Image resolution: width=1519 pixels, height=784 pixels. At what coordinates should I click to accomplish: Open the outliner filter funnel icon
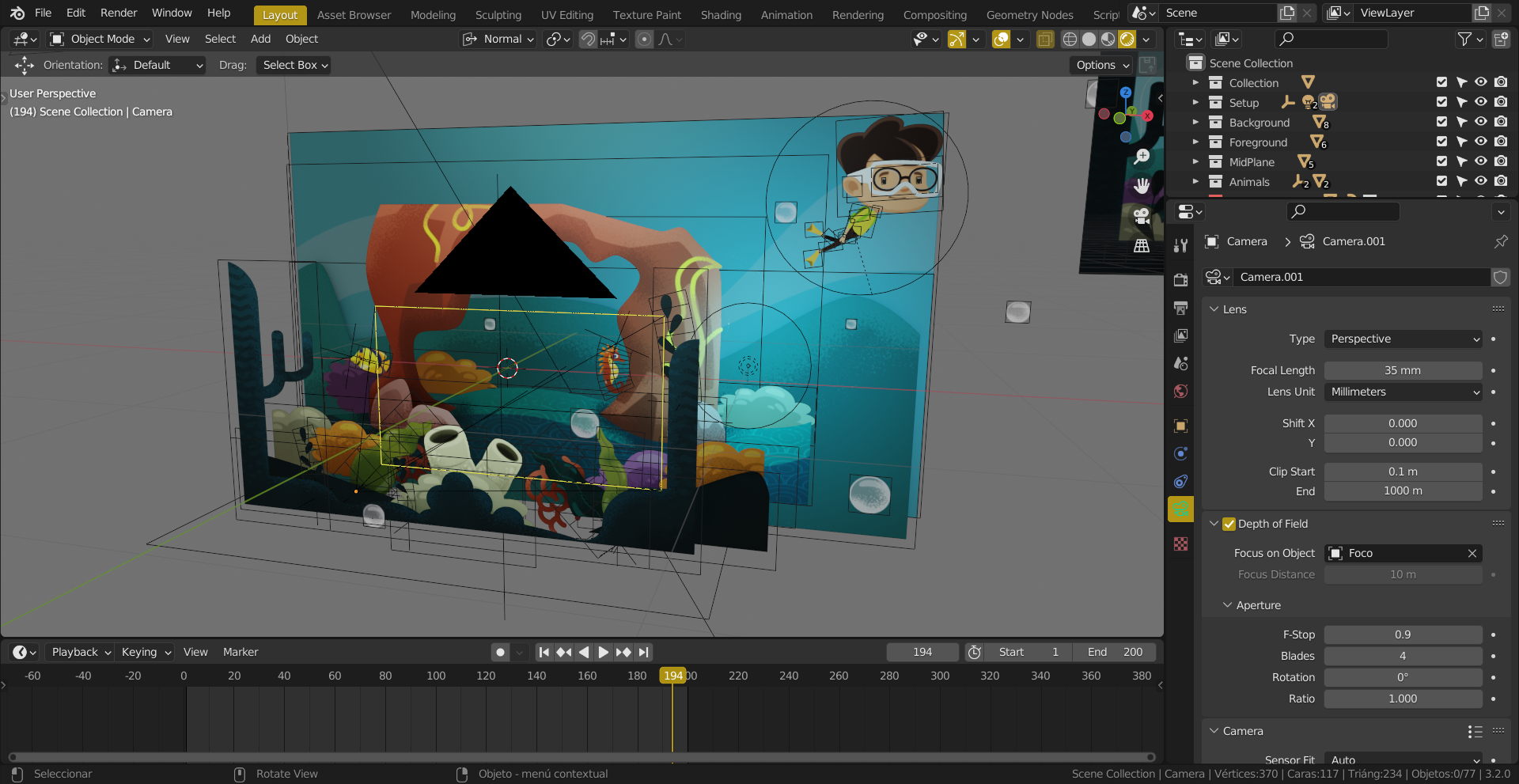pos(1464,39)
